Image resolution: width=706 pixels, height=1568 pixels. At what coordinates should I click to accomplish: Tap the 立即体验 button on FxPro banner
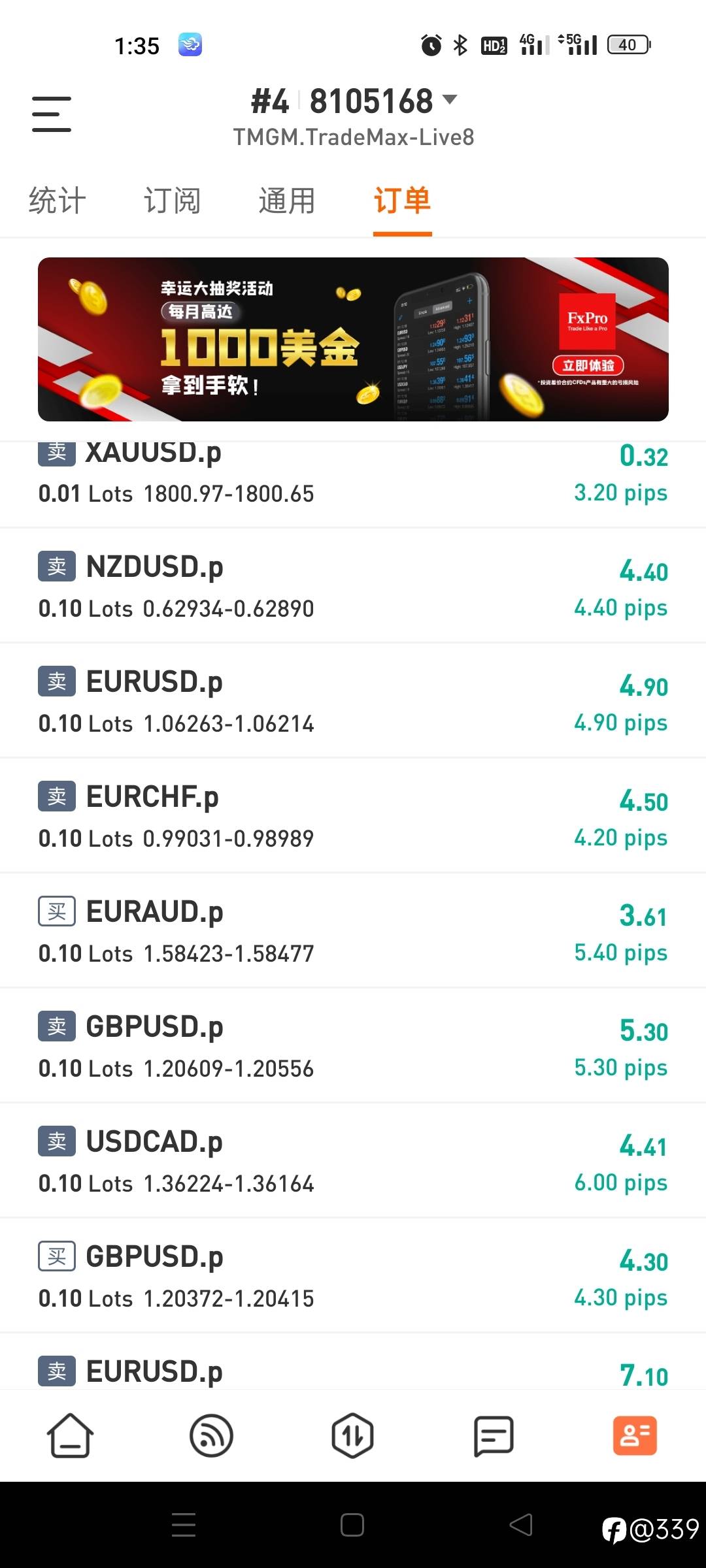pos(588,365)
